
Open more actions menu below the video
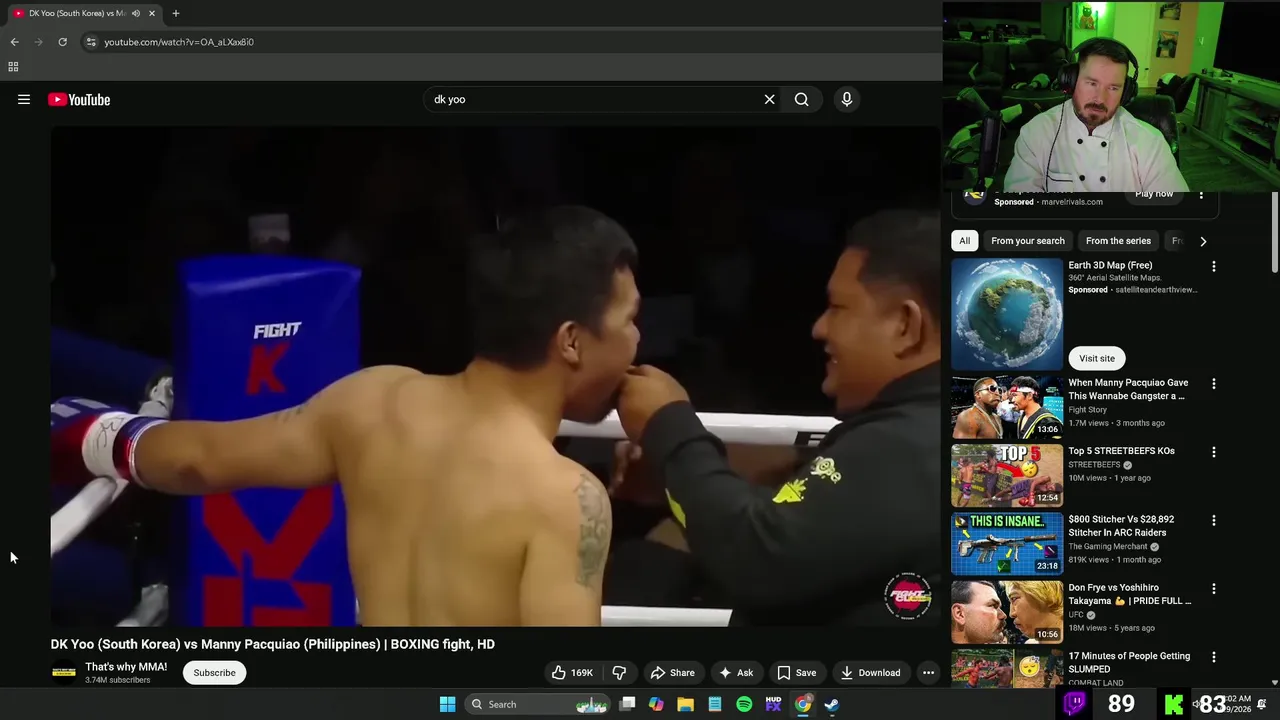click(928, 673)
